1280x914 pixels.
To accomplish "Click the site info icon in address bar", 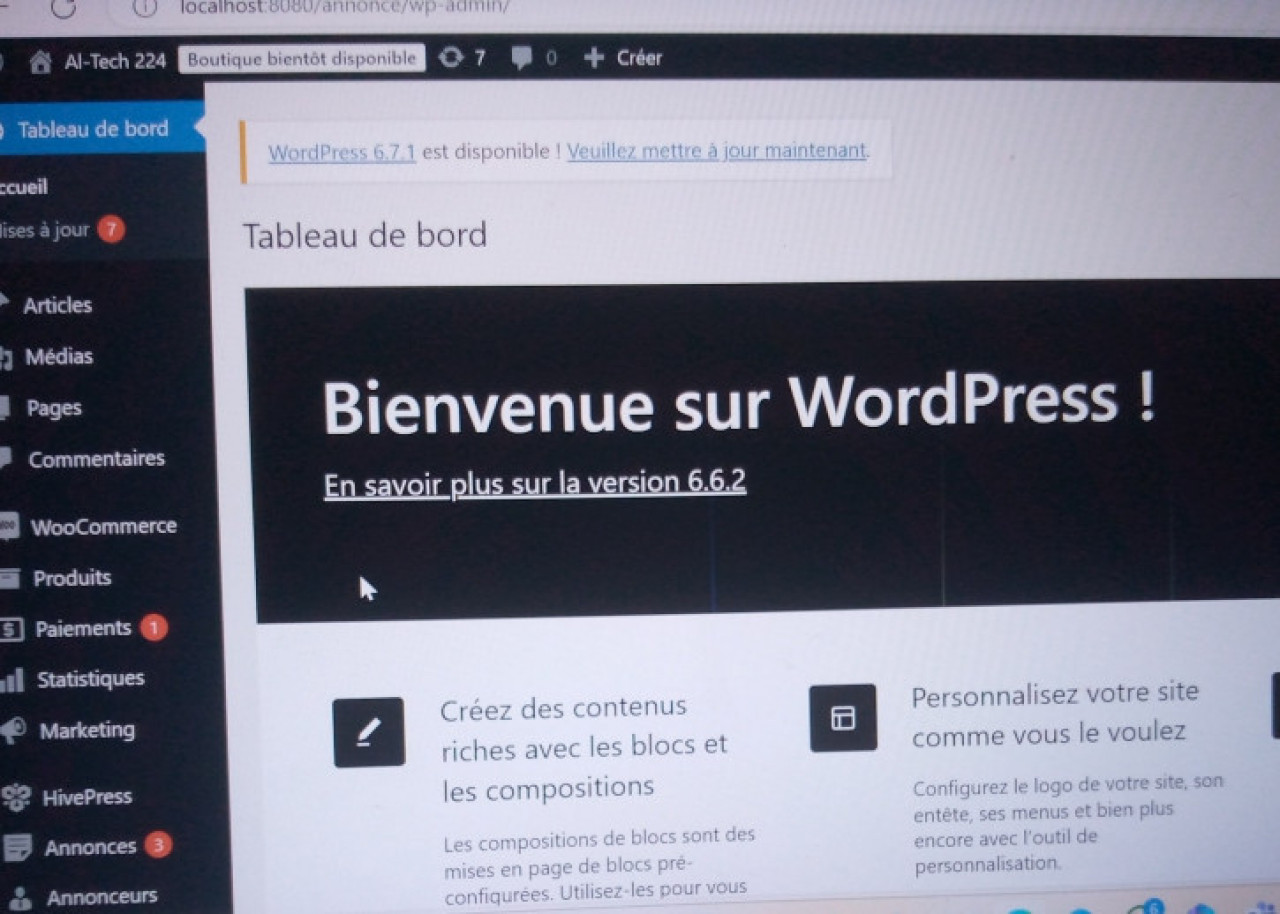I will click(146, 7).
